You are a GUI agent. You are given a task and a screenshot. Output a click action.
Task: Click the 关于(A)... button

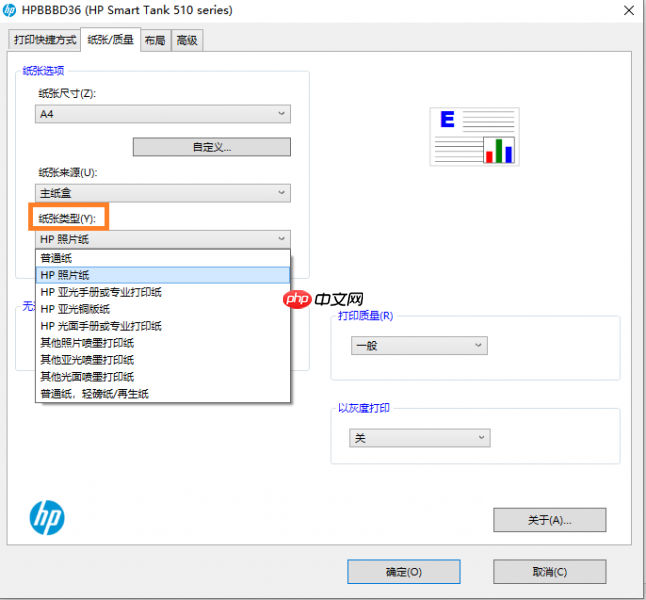[x=550, y=520]
